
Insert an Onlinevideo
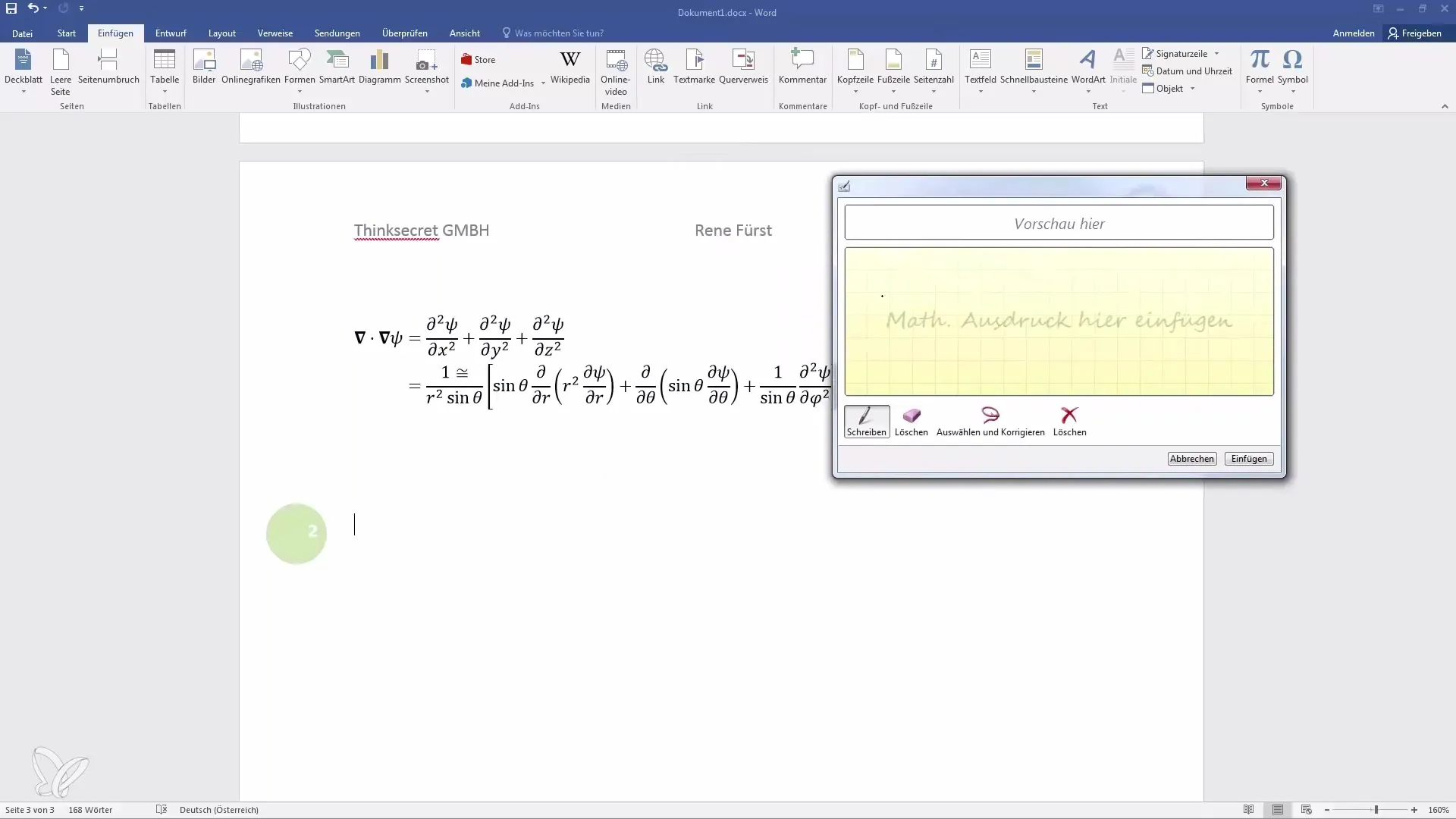616,71
